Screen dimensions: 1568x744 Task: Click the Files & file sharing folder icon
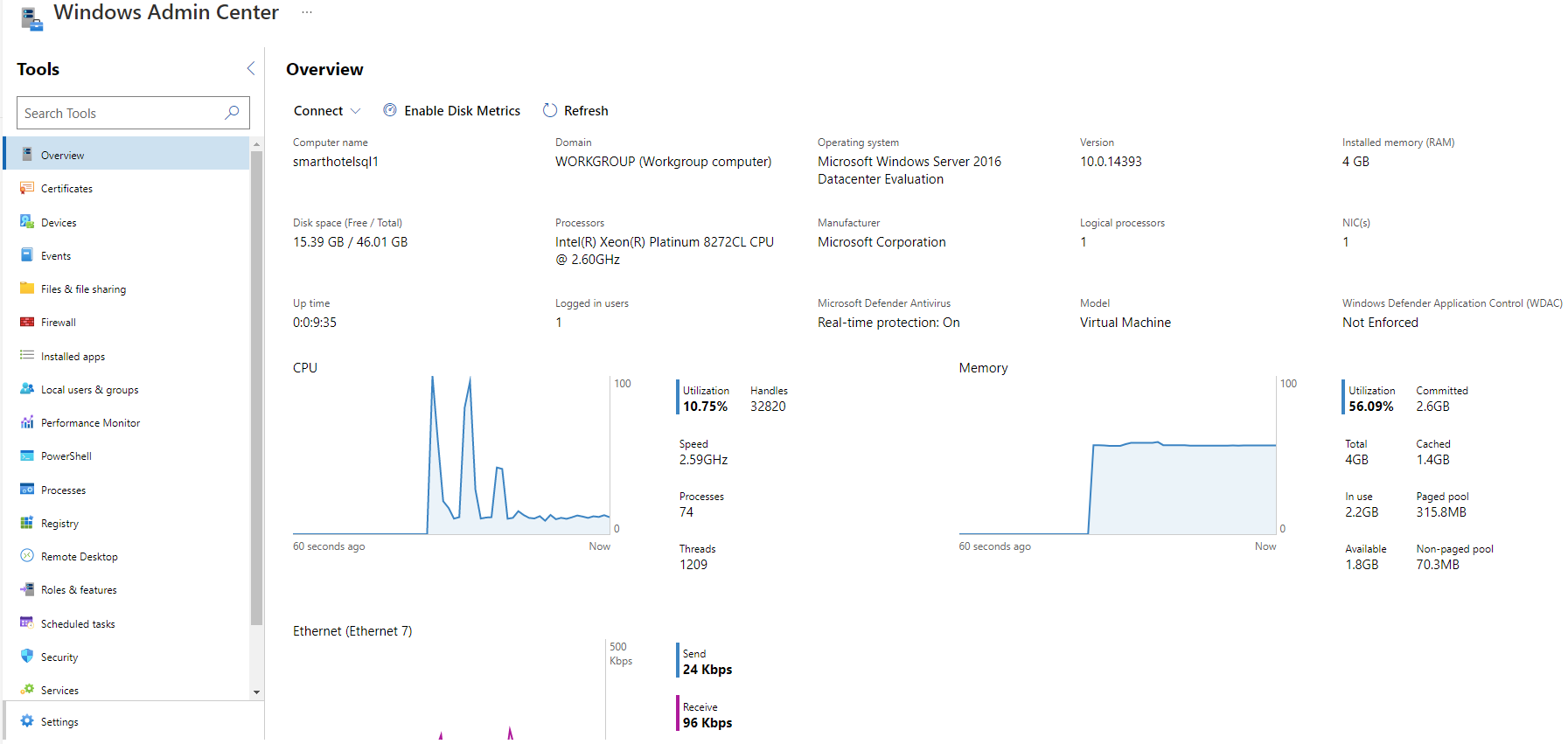(27, 289)
